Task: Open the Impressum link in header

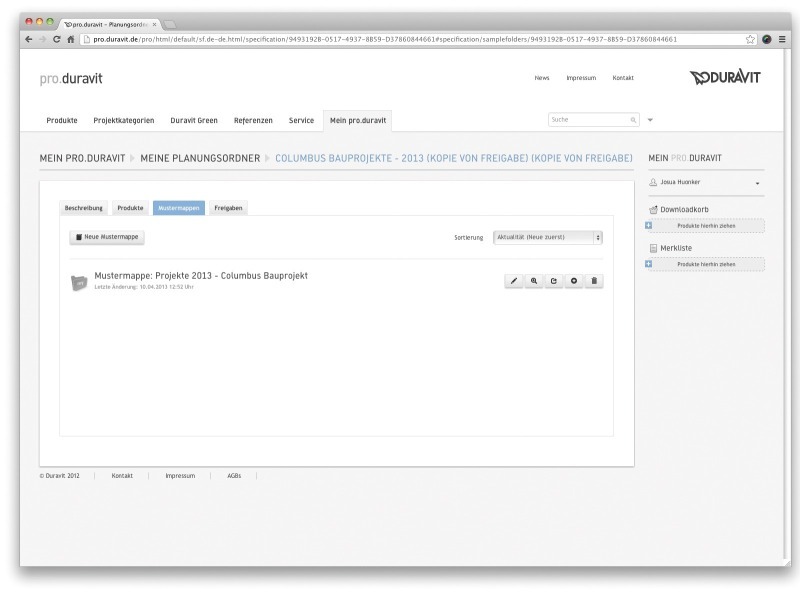Action: [581, 78]
